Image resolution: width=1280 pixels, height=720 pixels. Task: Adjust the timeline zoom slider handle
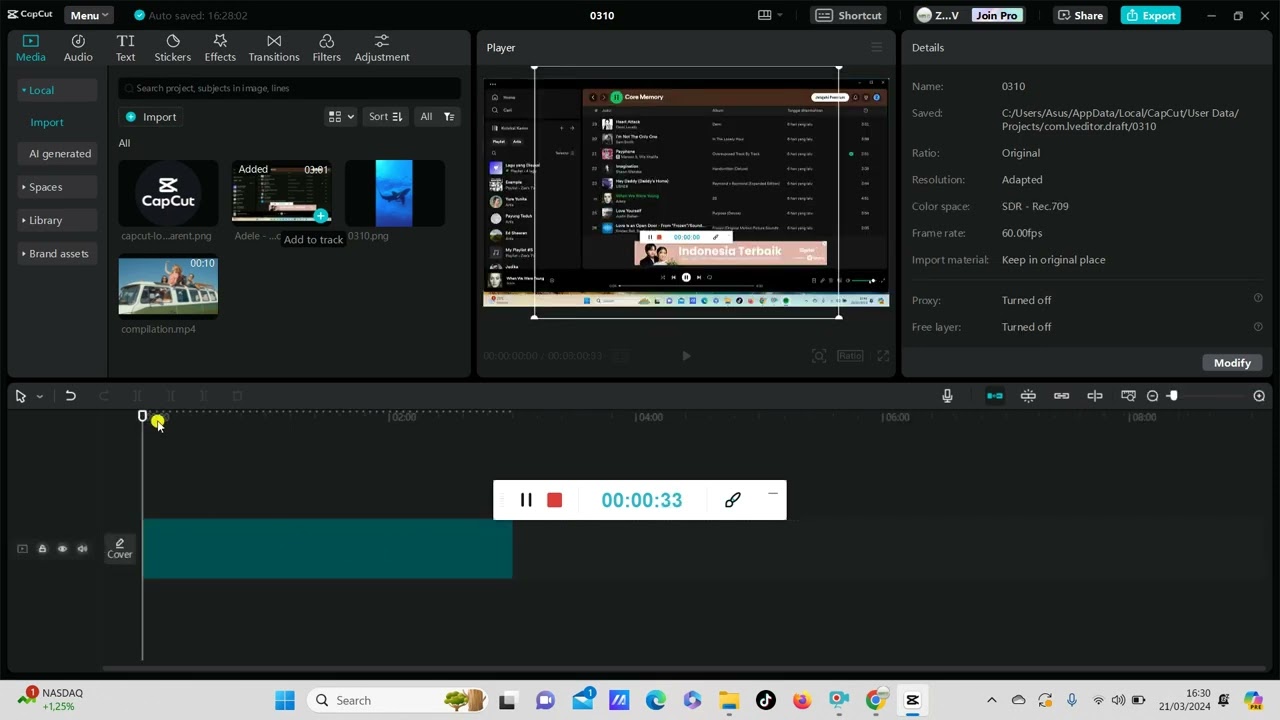(1172, 396)
